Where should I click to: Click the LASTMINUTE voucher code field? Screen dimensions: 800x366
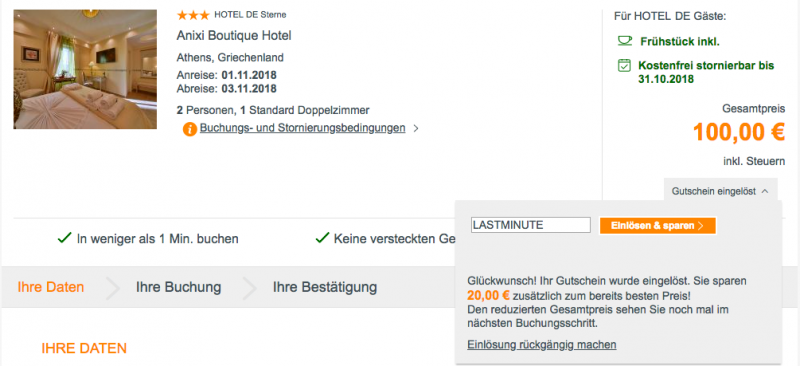tap(531, 225)
